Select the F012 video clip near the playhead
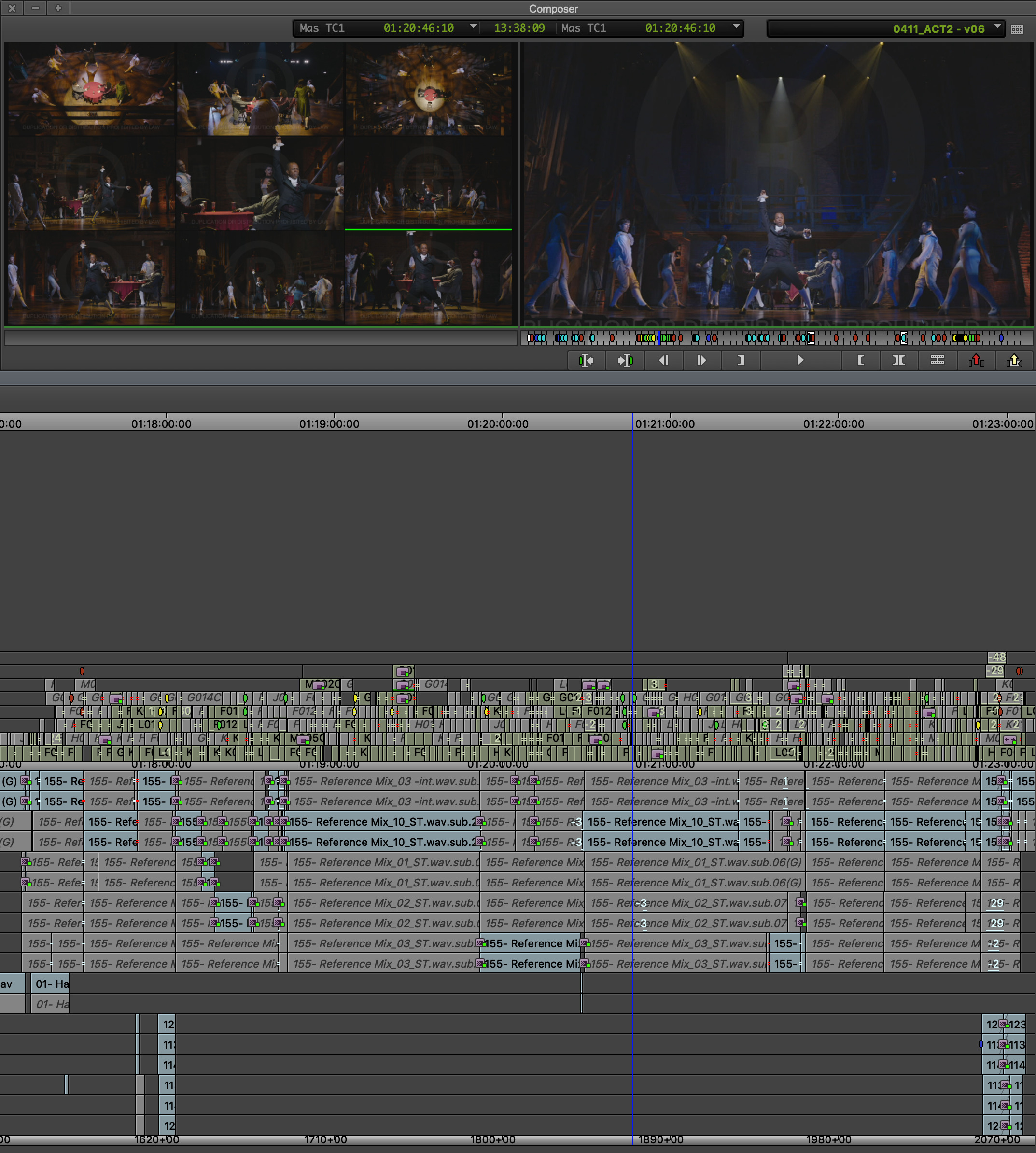 tap(598, 711)
